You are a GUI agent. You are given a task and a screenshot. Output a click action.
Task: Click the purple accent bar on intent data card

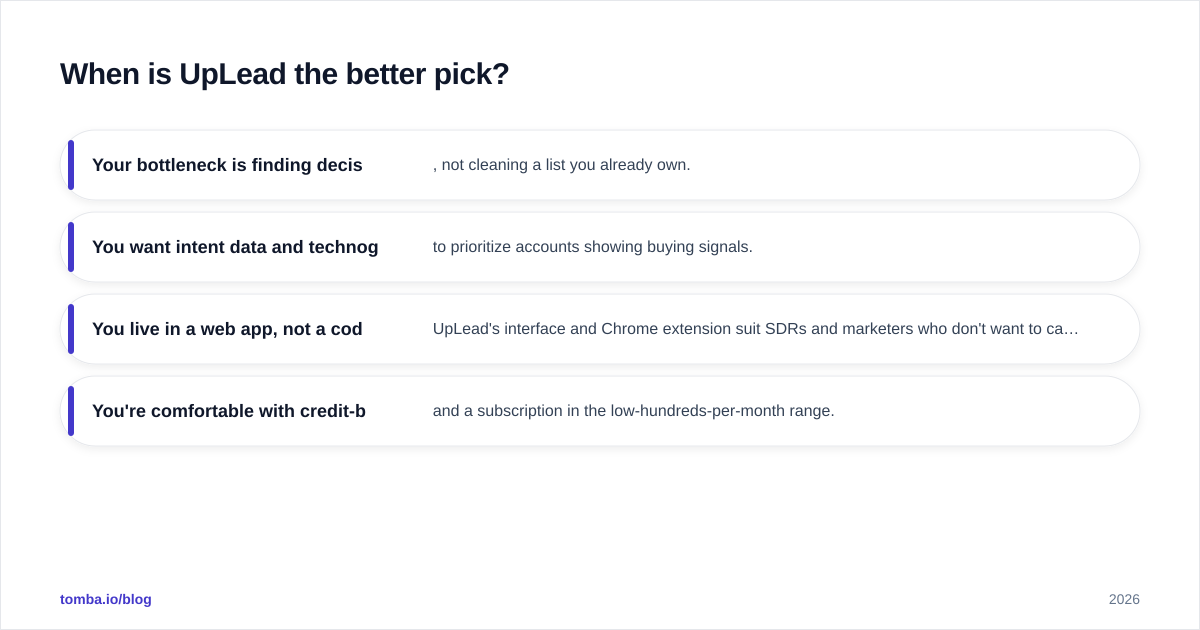pos(71,247)
